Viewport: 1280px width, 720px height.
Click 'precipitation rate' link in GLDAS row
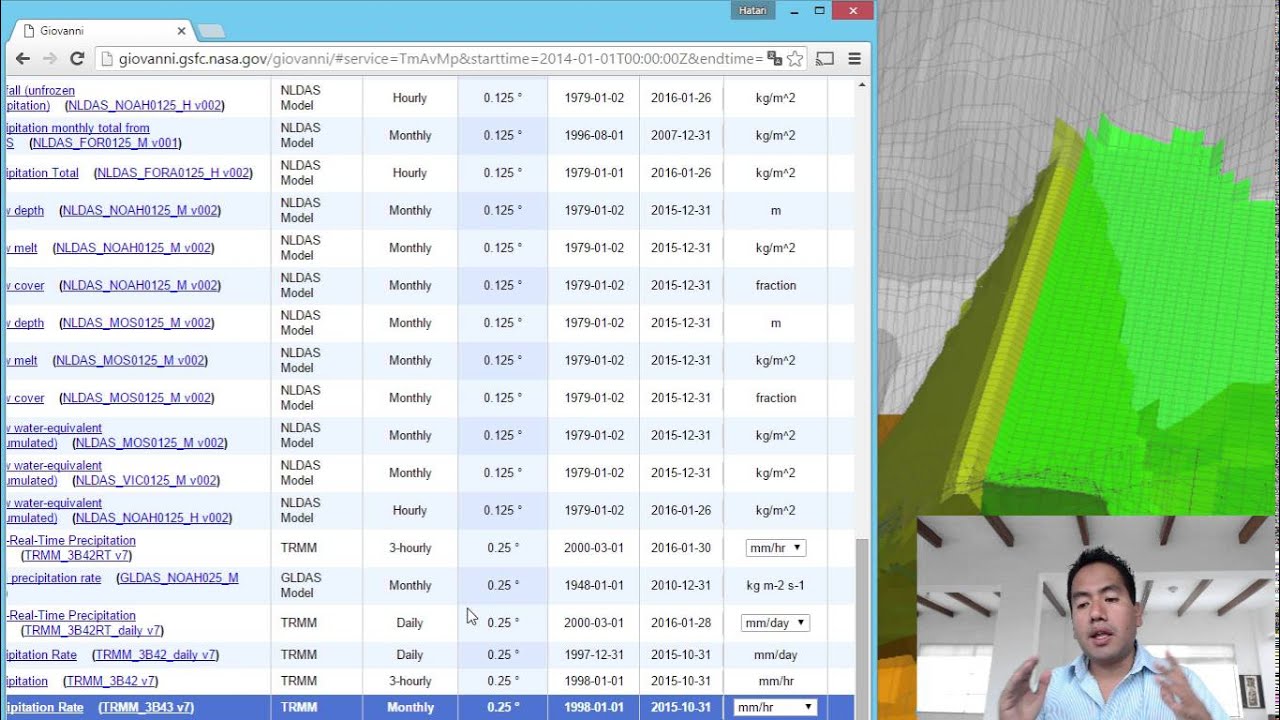pyautogui.click(x=54, y=578)
